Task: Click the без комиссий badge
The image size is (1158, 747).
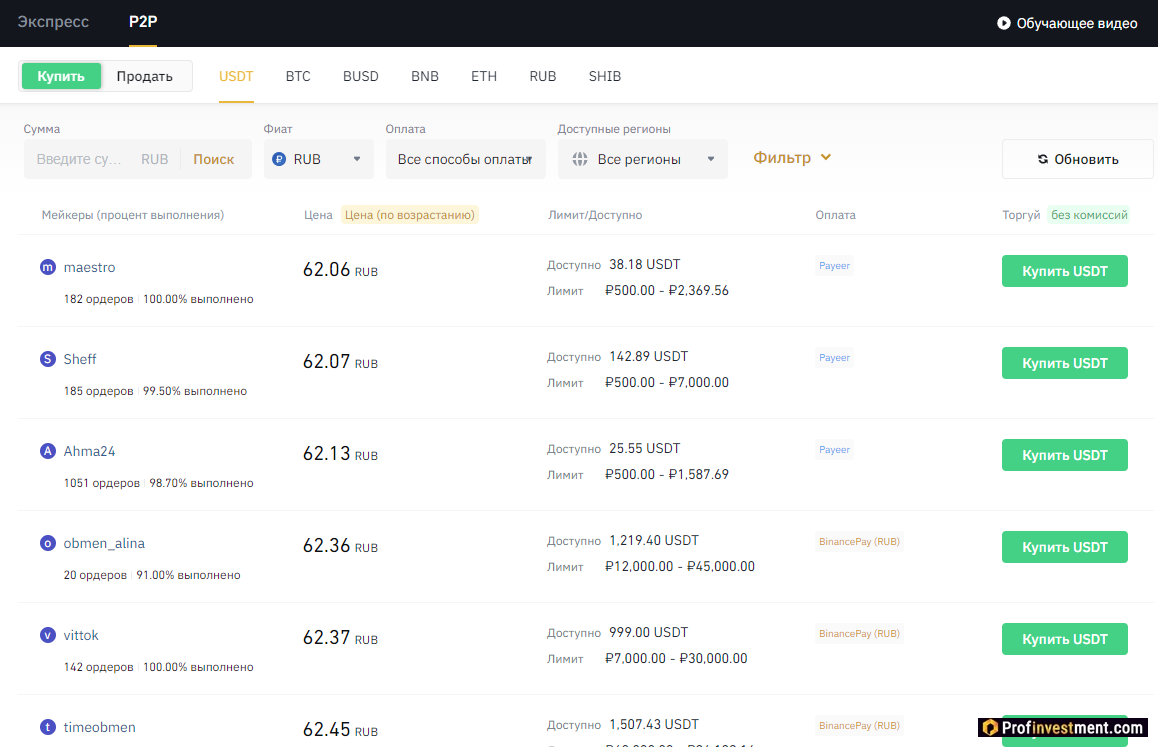Action: [1089, 215]
